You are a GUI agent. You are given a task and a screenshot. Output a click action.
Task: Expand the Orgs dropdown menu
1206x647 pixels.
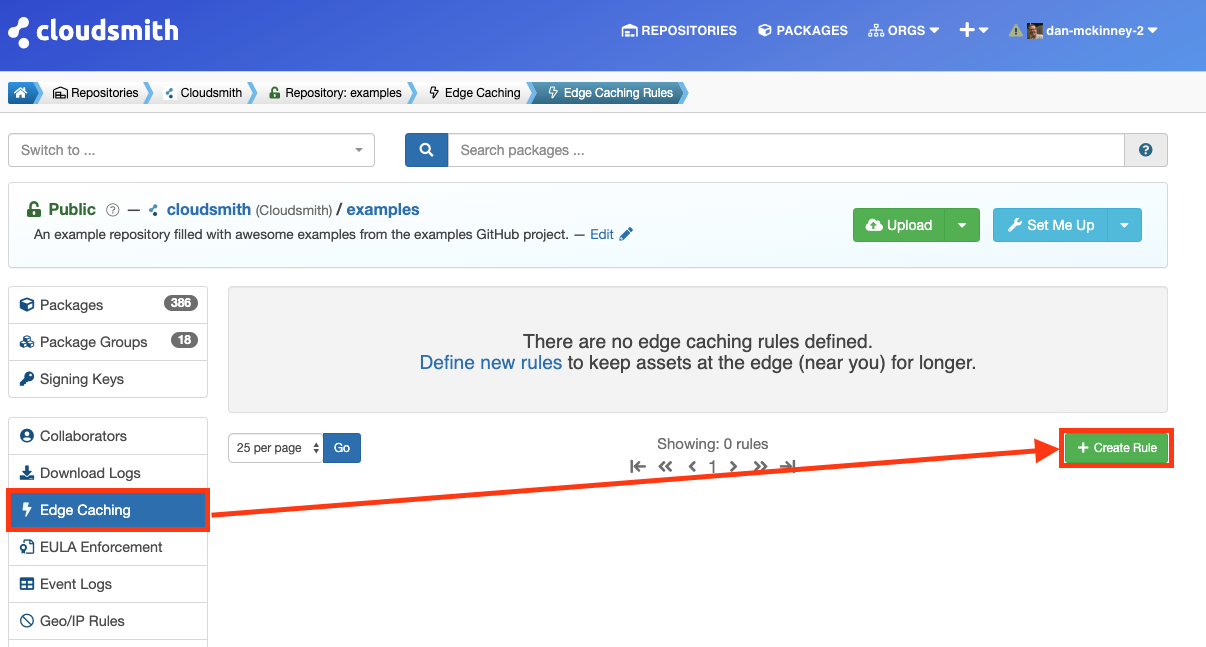[904, 31]
